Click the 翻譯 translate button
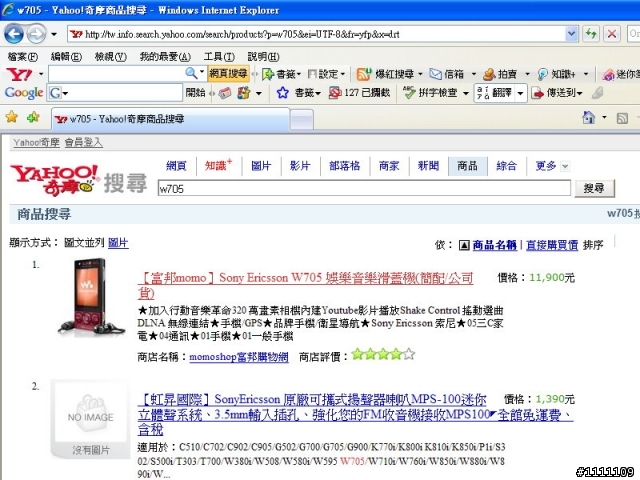 [494, 93]
